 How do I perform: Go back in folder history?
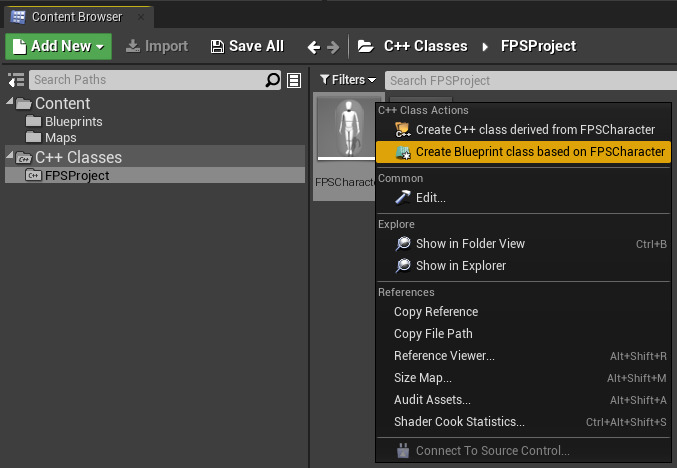tap(314, 47)
